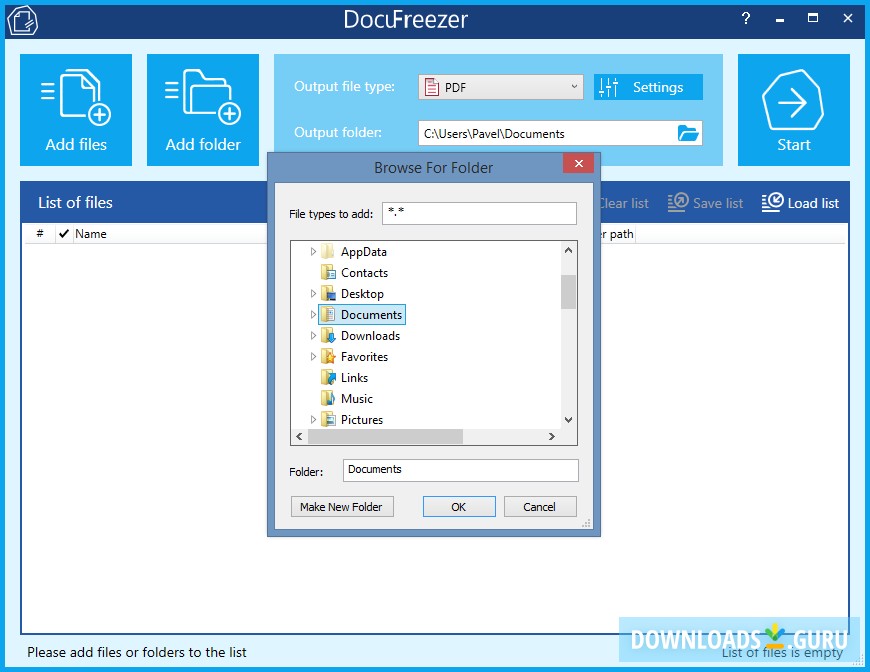Screen dimensions: 870x672
Task: Click the folder tree's up scroll arrow
Action: click(568, 250)
